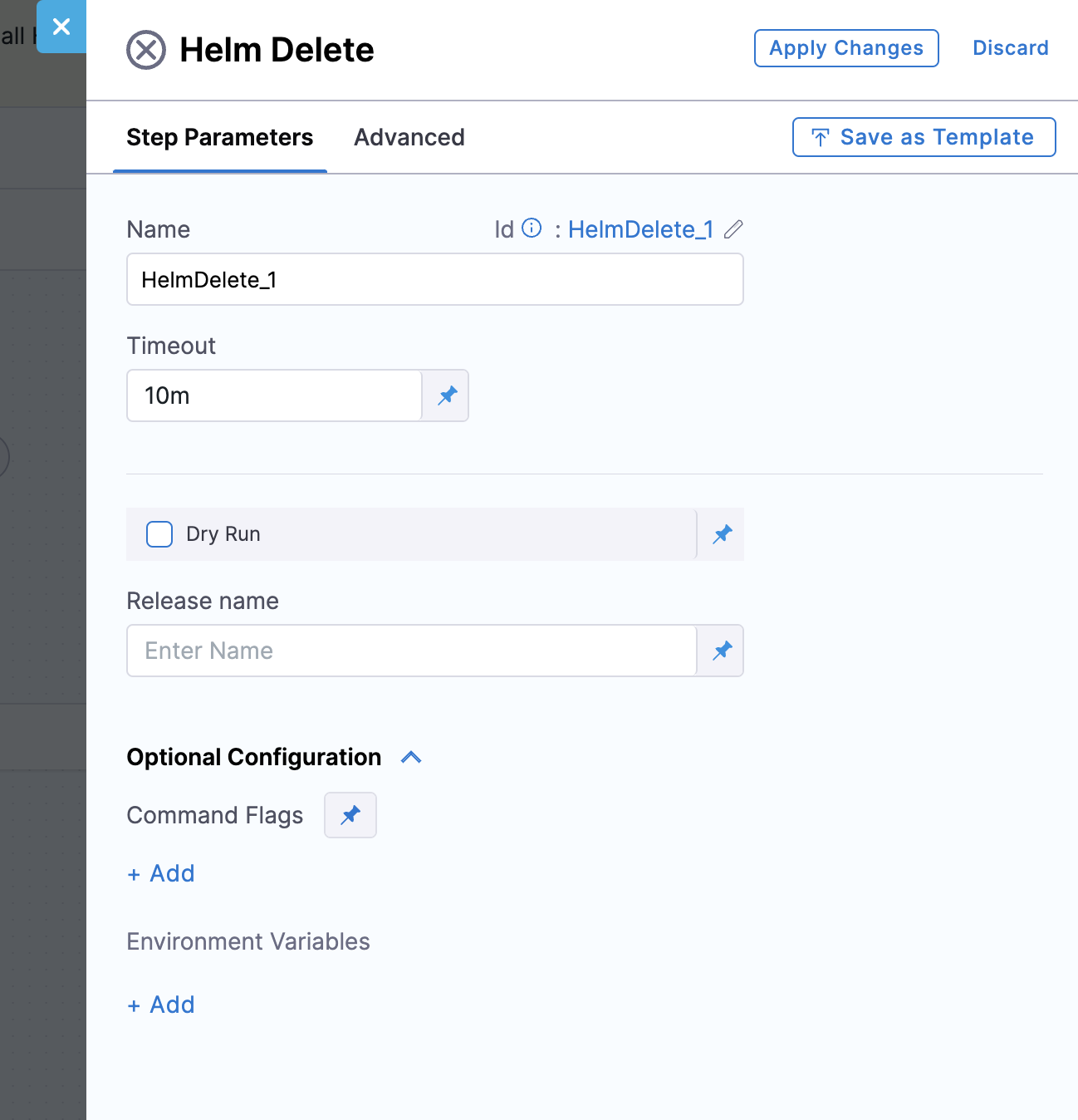The image size is (1078, 1120).
Task: Open the Advanced tab
Action: pyautogui.click(x=409, y=137)
